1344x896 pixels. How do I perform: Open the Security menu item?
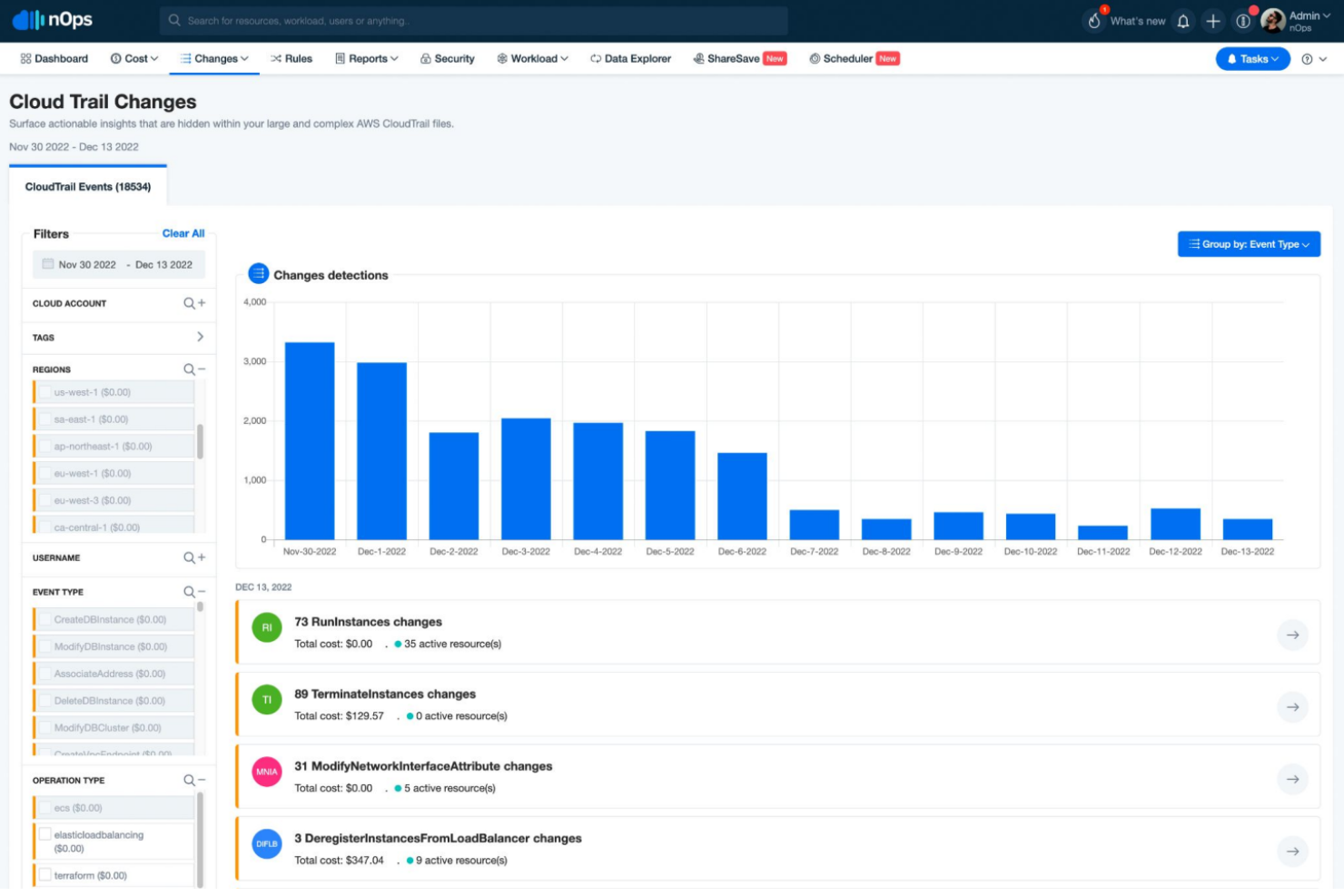[x=448, y=59]
